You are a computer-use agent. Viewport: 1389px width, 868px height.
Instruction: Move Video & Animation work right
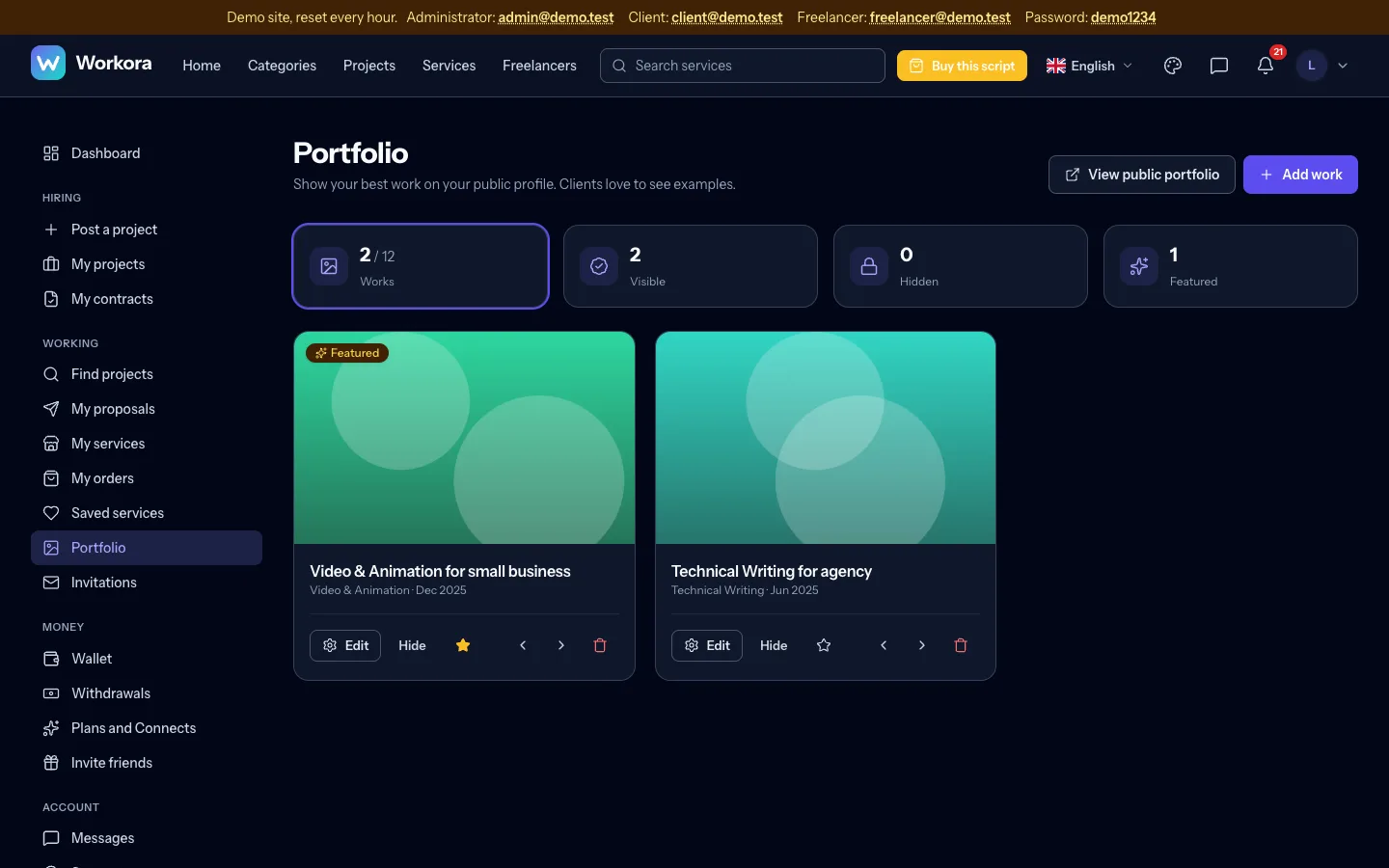click(x=561, y=645)
